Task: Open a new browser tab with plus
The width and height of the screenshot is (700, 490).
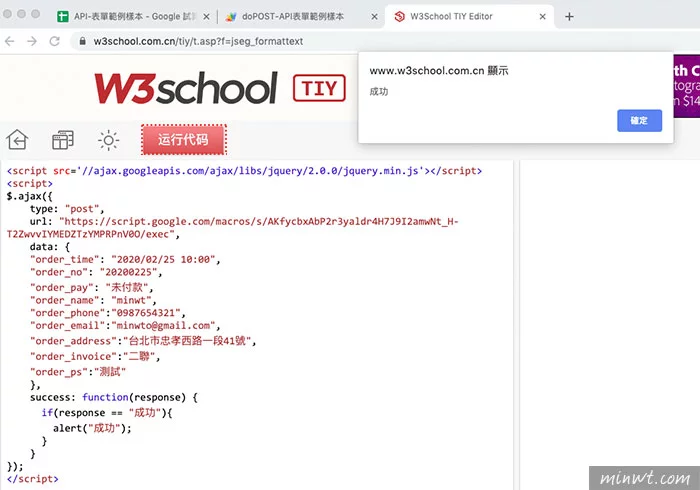Action: 569,17
